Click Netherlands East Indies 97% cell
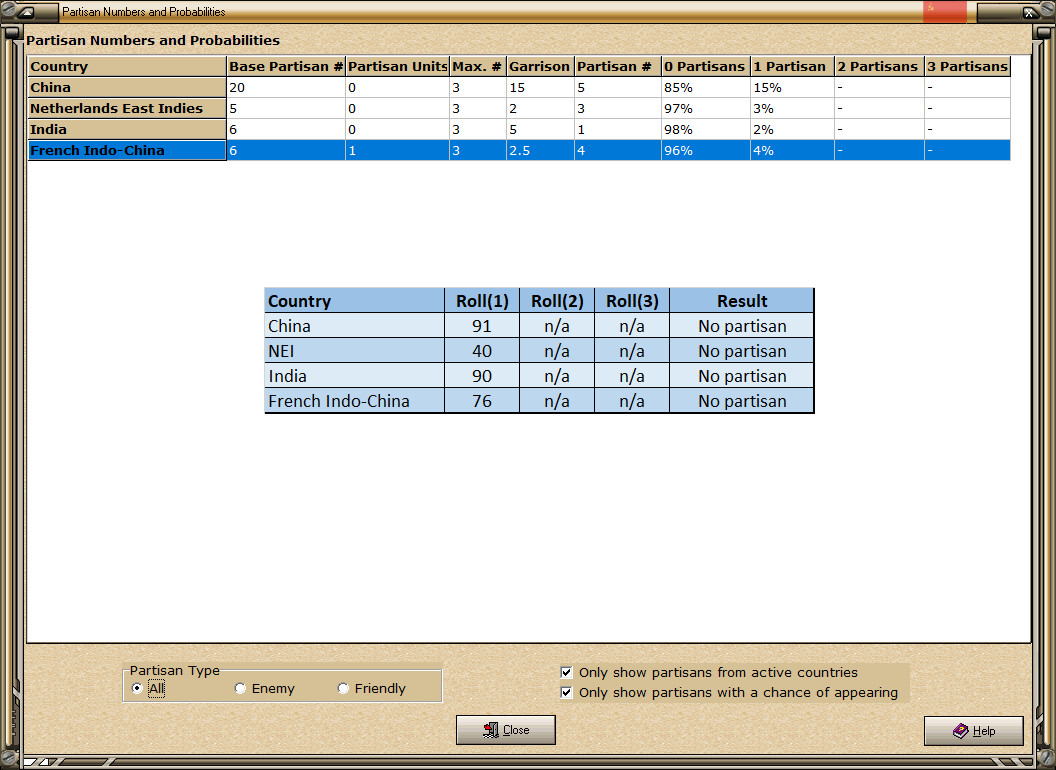This screenshot has height=770, width=1056. pos(706,108)
